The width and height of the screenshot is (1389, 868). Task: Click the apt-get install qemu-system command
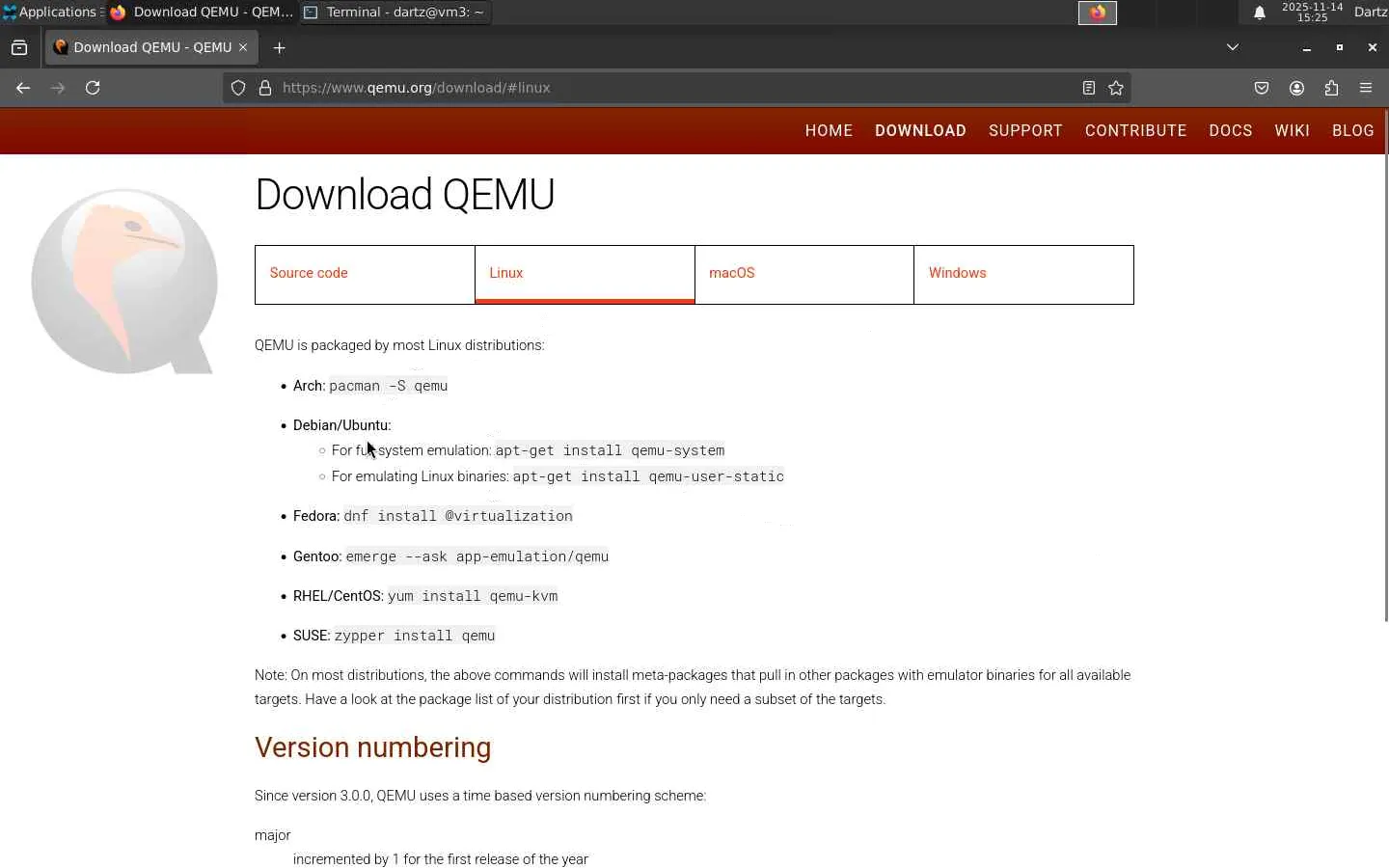pos(610,450)
